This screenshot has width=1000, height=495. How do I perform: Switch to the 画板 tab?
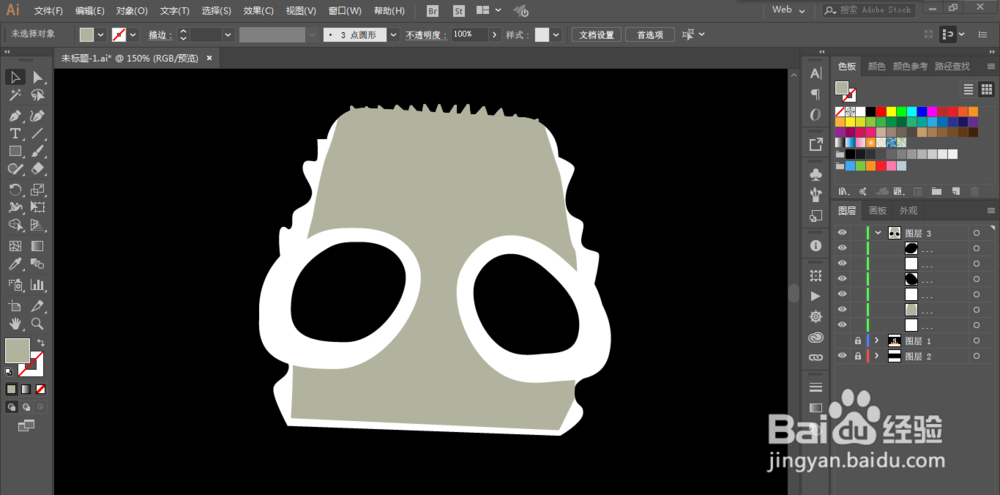pos(878,211)
